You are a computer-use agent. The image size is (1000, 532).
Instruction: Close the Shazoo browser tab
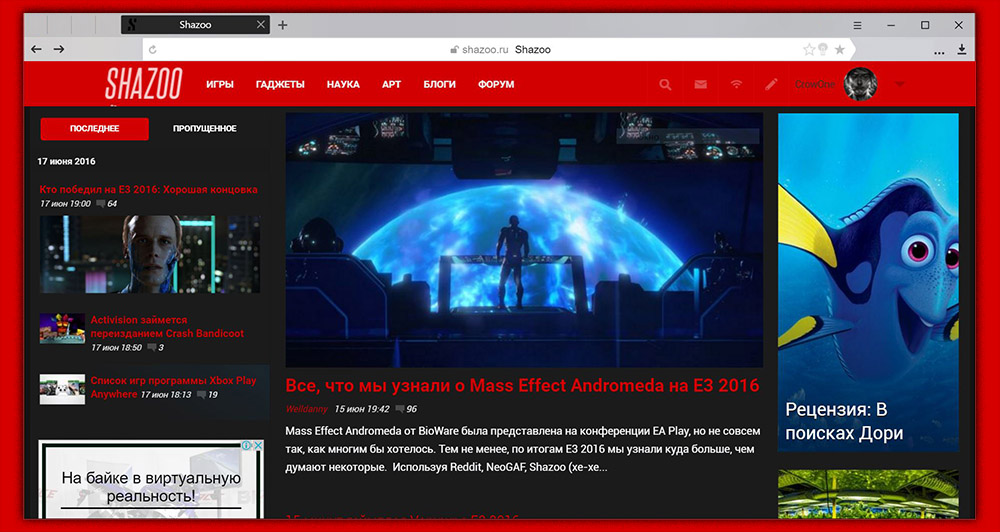point(260,25)
